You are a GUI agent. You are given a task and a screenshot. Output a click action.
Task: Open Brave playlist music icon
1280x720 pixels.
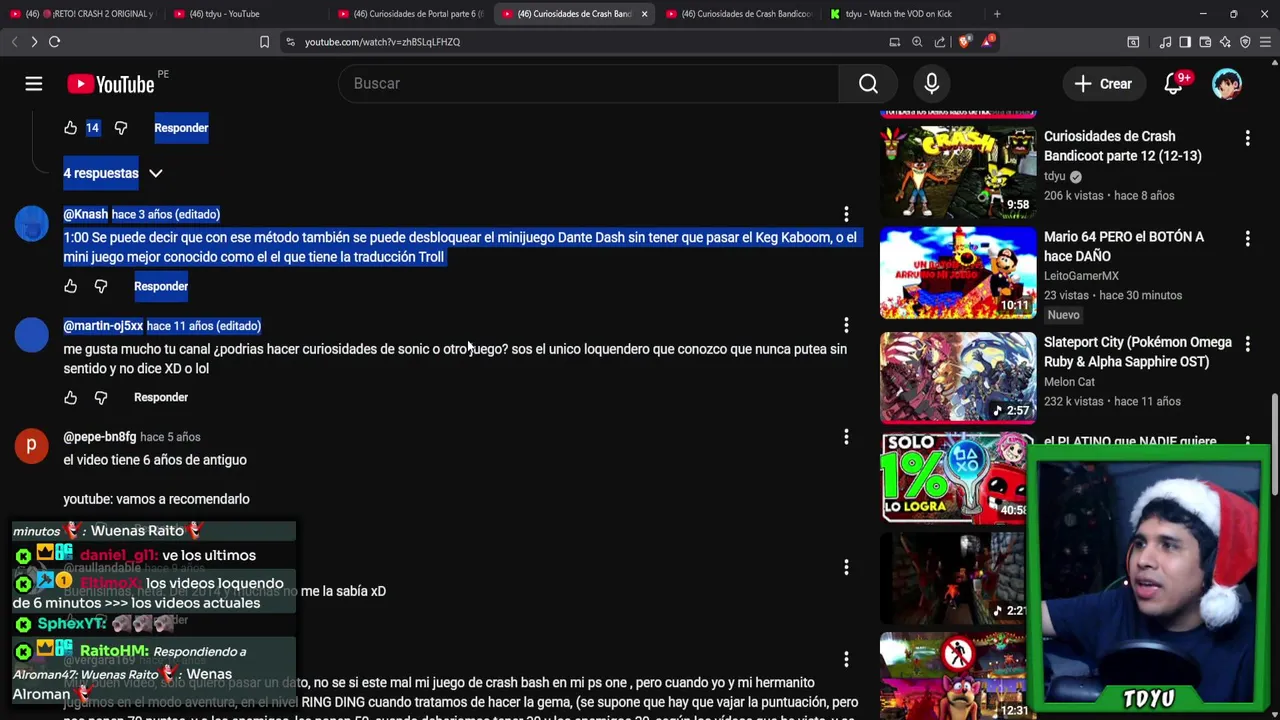[x=1165, y=42]
